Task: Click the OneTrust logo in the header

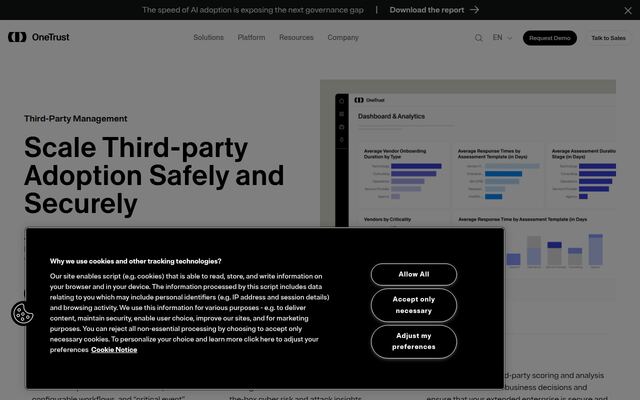Action: coord(39,37)
